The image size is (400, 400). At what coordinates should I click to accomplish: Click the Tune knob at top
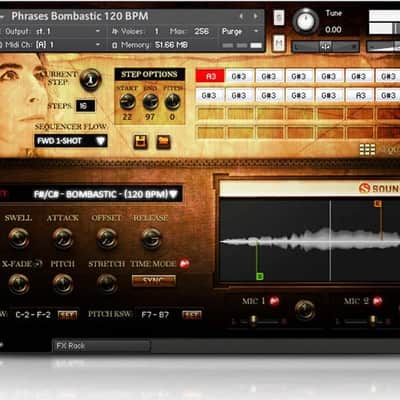click(305, 21)
